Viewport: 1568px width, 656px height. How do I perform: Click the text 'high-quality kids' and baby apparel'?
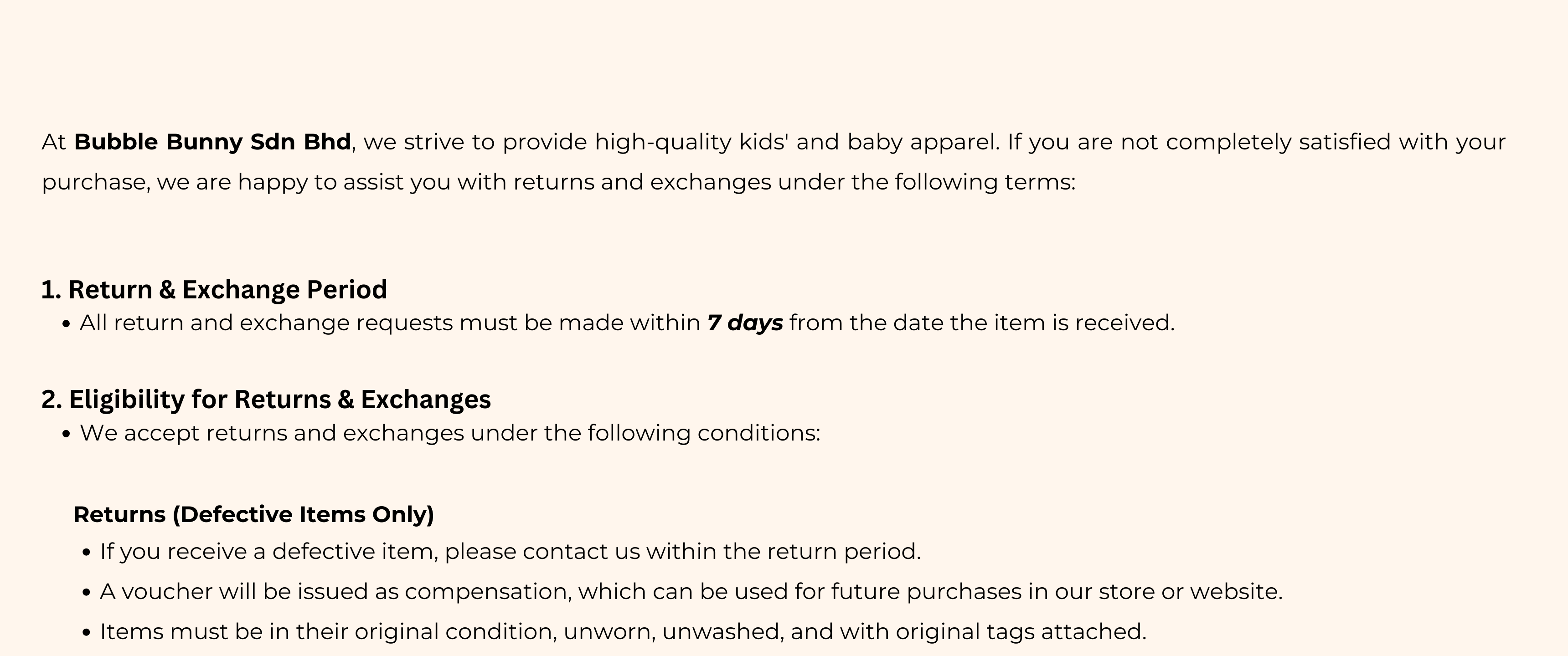tap(796, 142)
